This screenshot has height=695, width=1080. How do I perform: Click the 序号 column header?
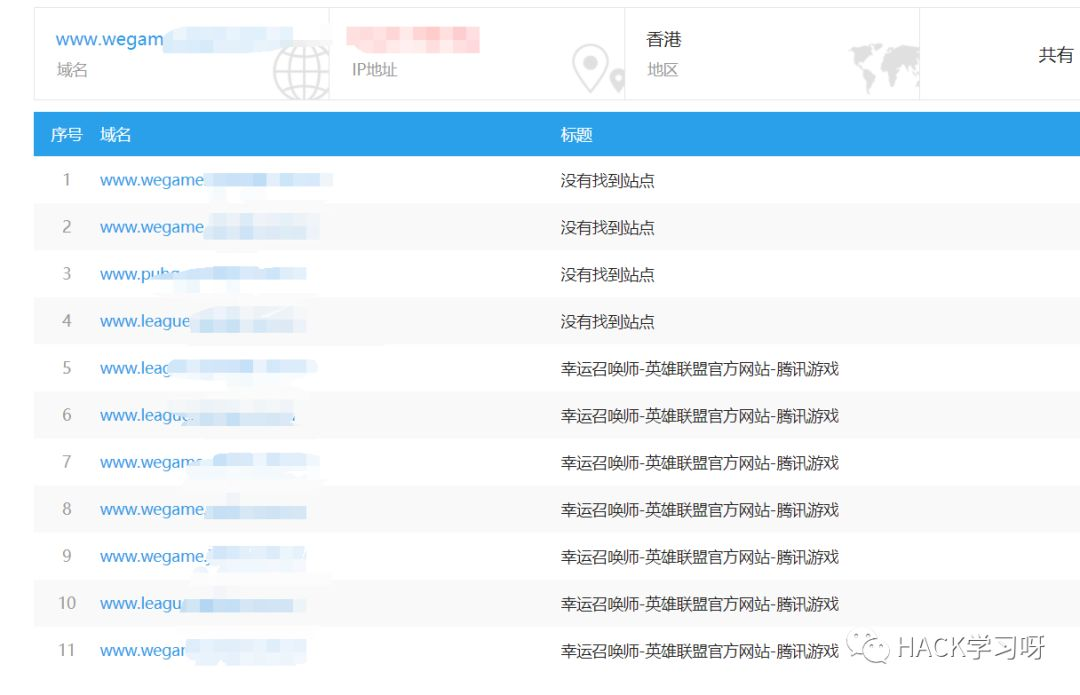[x=66, y=134]
